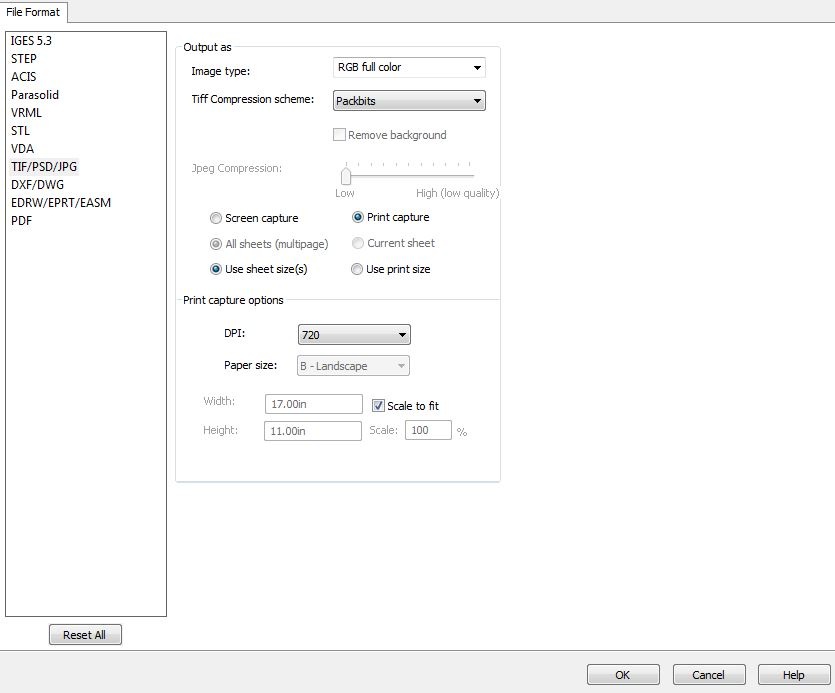Select STEP in the format list

tap(24, 59)
